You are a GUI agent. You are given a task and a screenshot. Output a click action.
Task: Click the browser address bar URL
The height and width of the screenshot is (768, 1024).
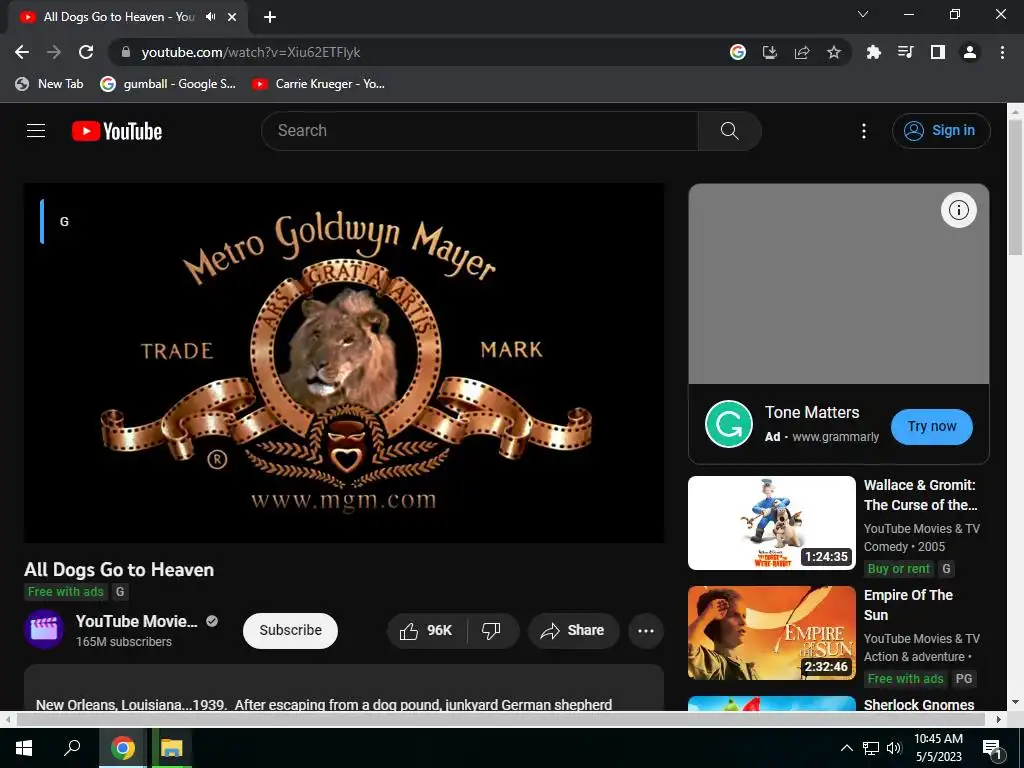click(x=251, y=52)
